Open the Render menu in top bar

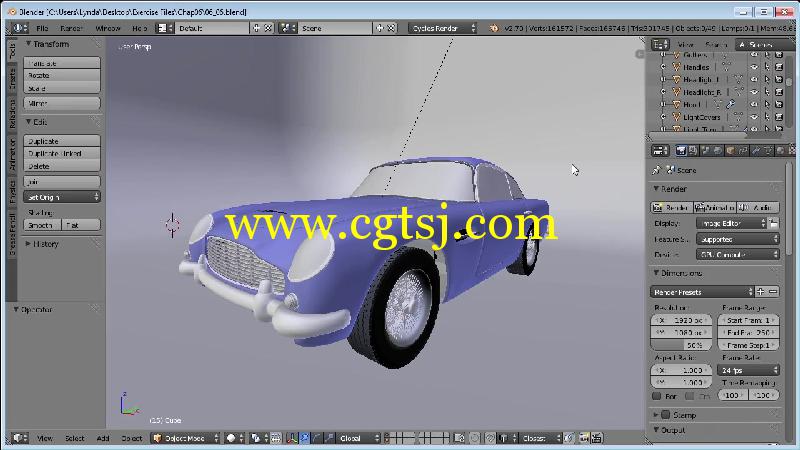click(71, 28)
